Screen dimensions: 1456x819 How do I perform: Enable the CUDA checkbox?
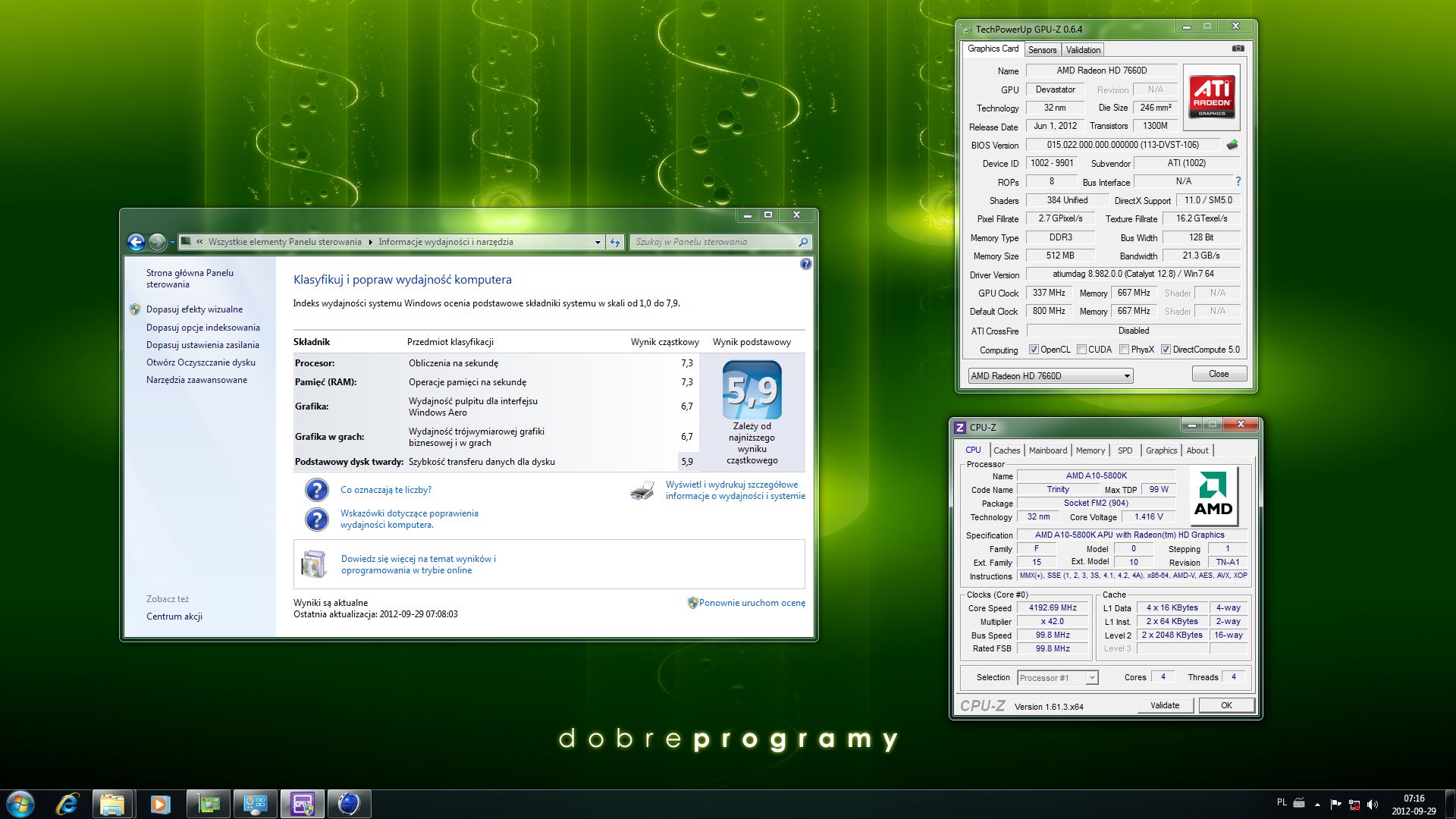1081,350
